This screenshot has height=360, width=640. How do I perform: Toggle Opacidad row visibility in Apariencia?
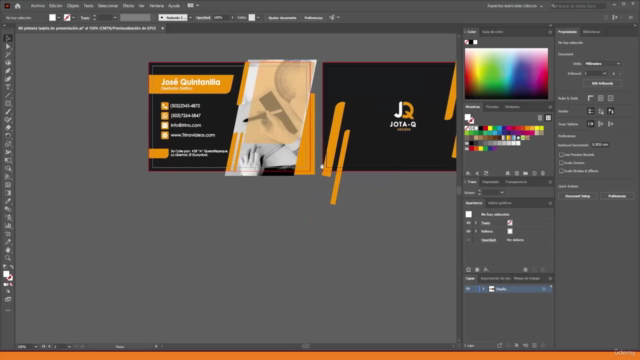[x=468, y=240]
